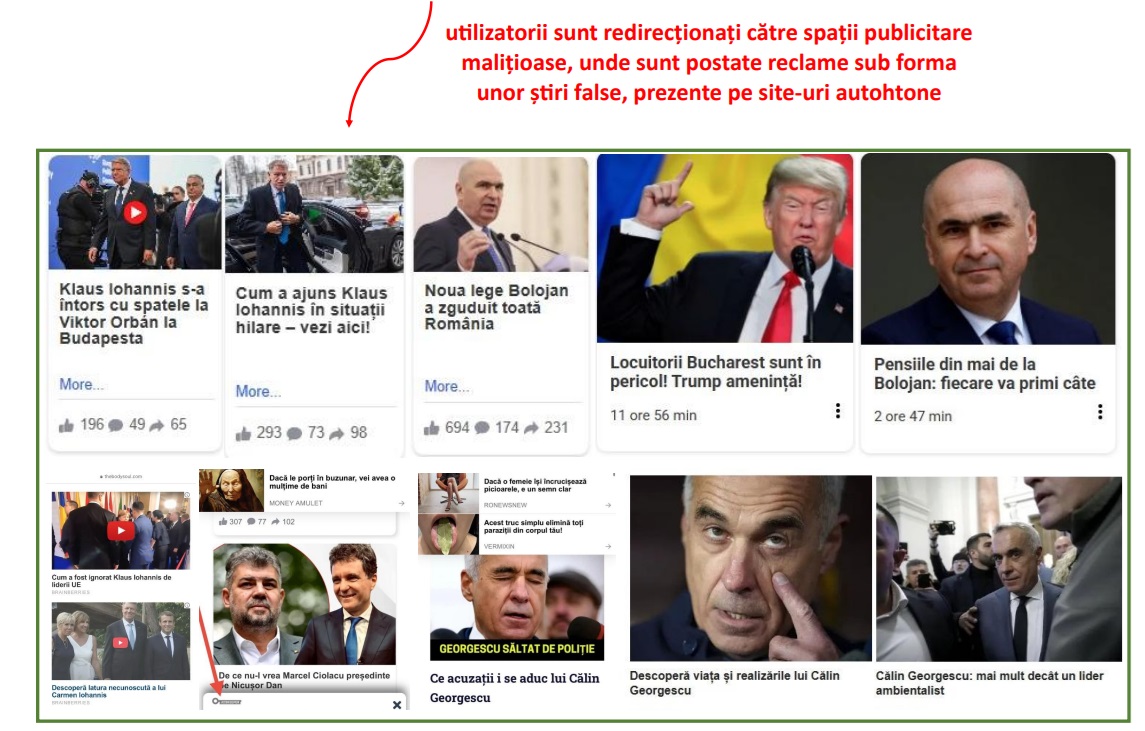
Task: Click the Bolojan at microphones photo
Action: pos(500,215)
